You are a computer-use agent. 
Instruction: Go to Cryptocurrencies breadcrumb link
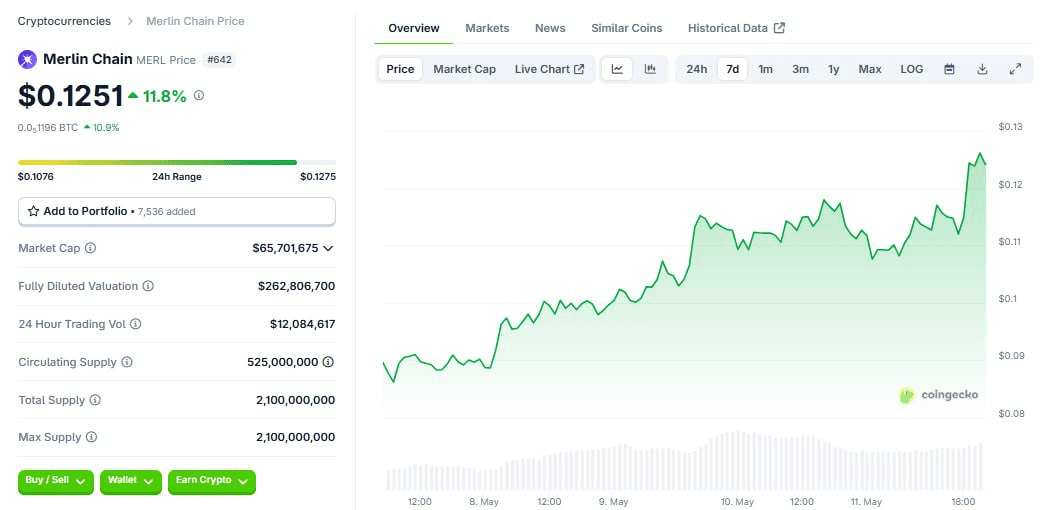point(64,21)
